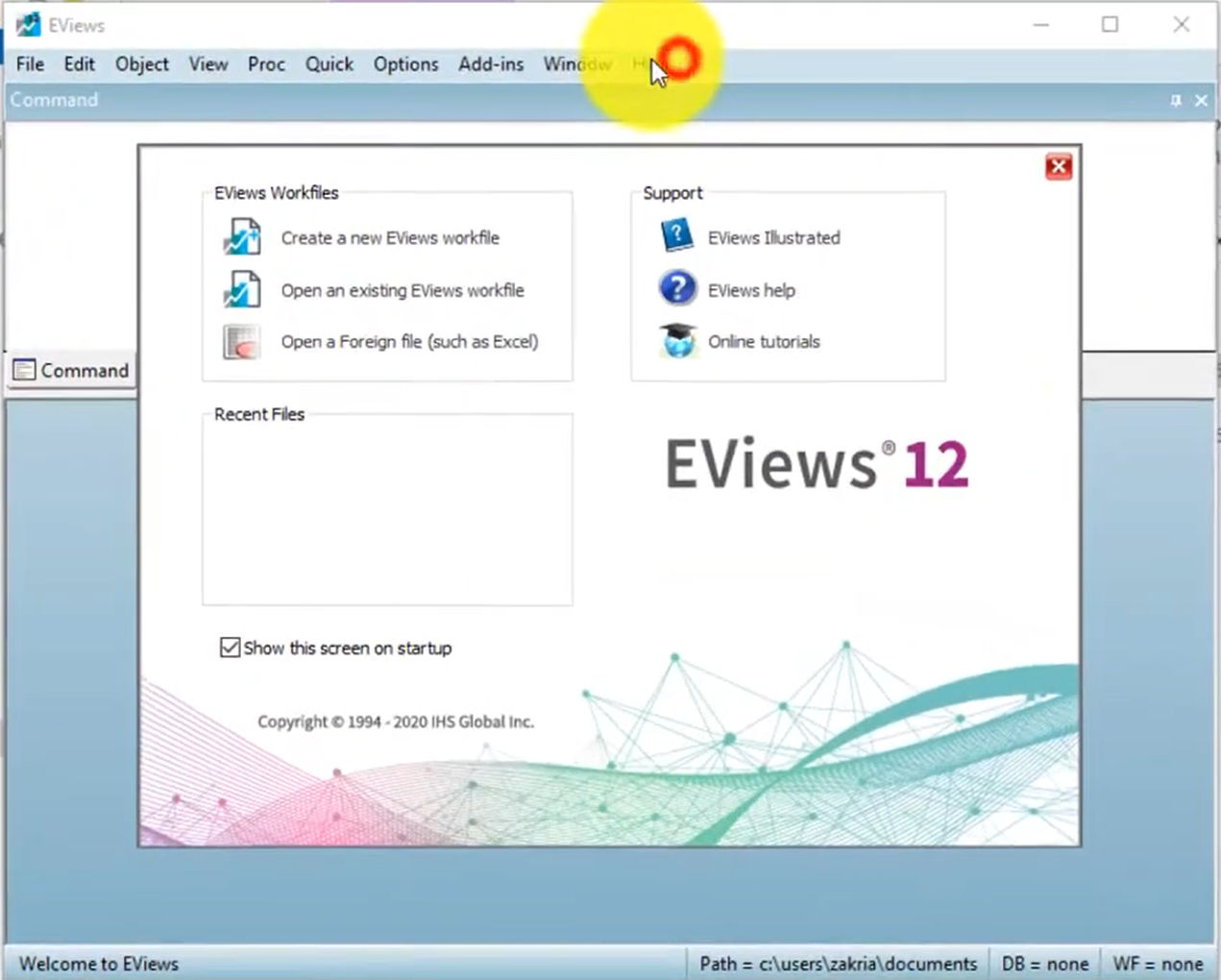The width and height of the screenshot is (1221, 980).
Task: Click the Welcome to EViews status text
Action: coord(99,964)
